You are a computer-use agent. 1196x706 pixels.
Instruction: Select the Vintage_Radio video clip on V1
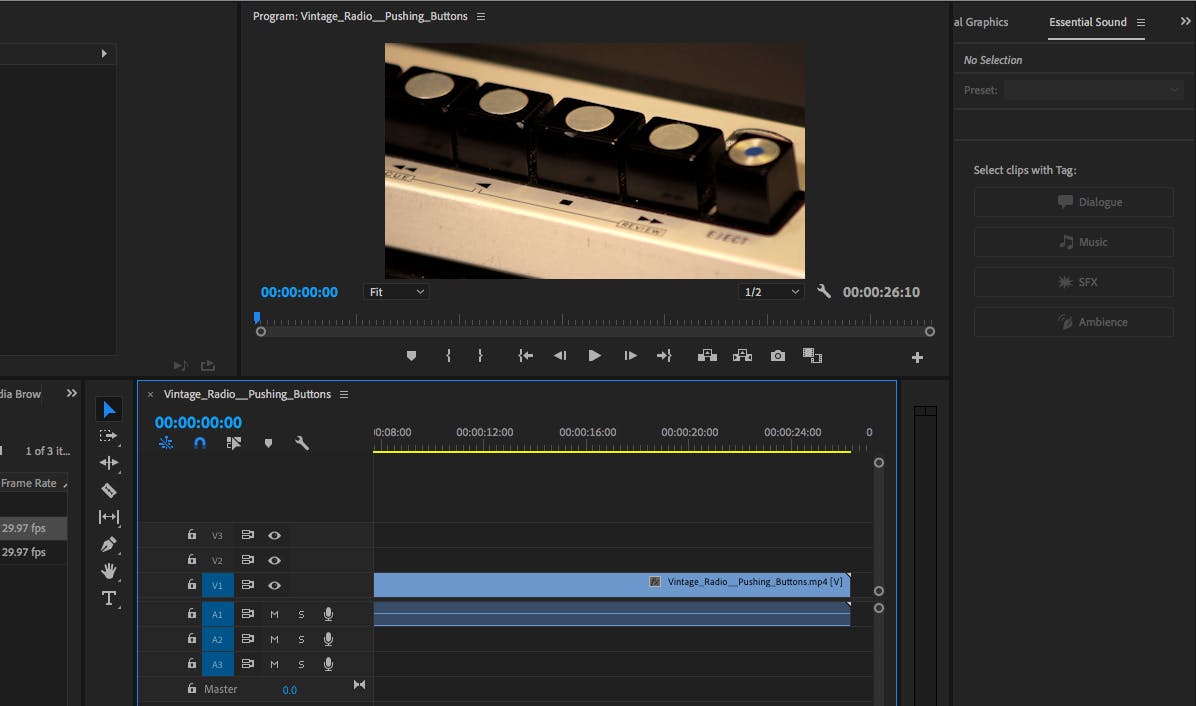click(x=612, y=585)
